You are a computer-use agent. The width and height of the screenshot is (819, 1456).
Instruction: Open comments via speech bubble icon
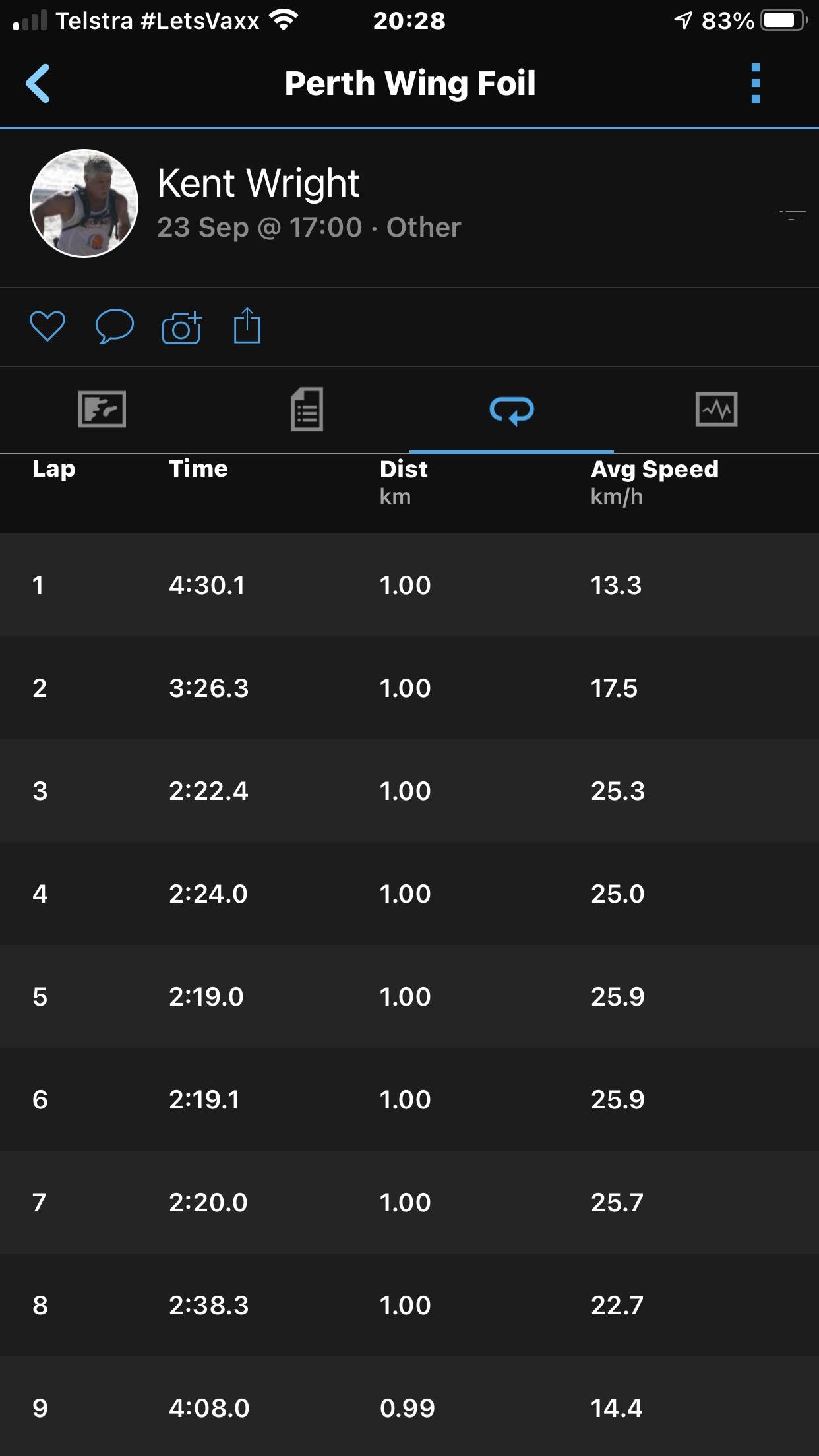115,326
